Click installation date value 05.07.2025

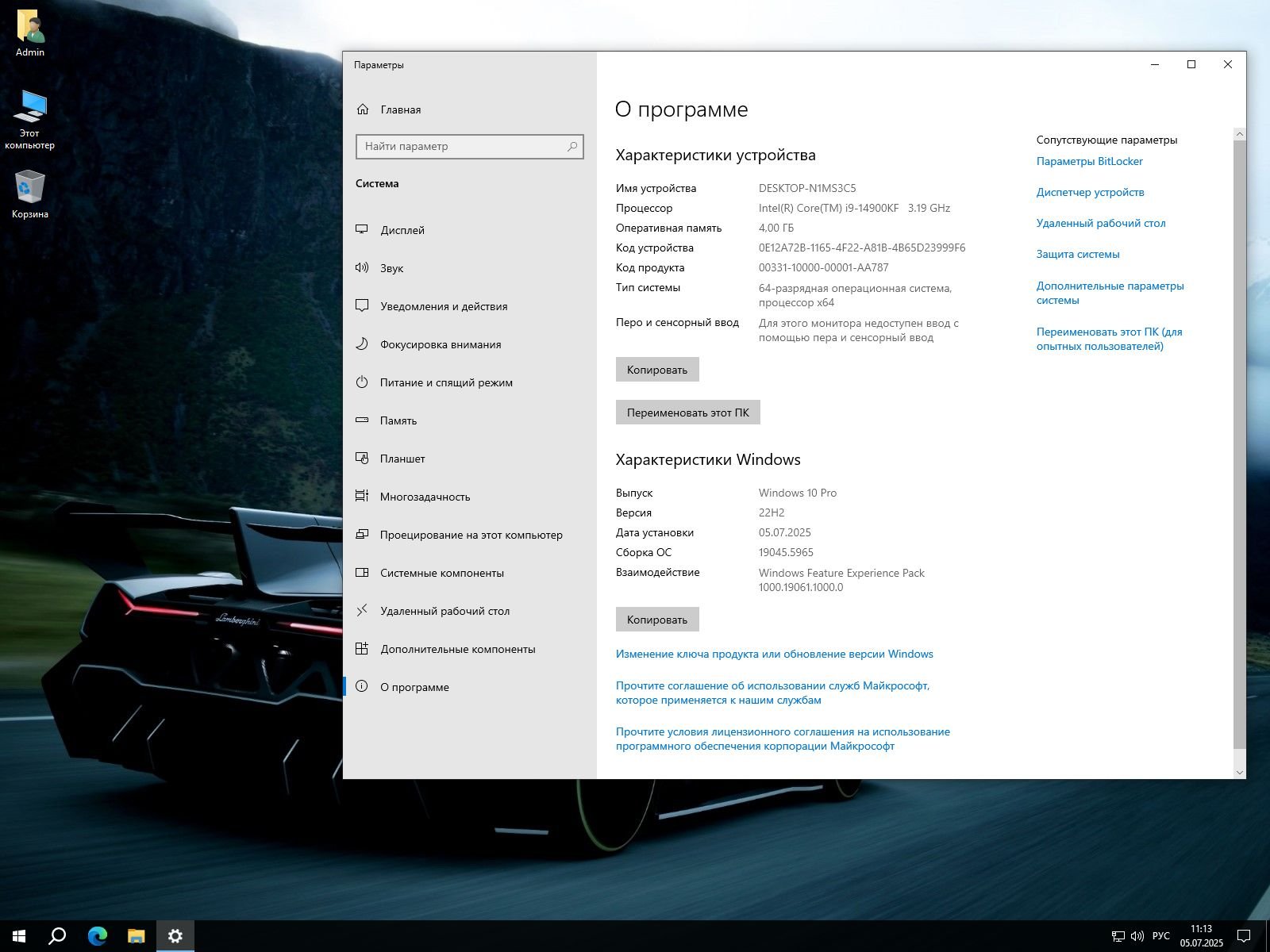[x=785, y=532]
